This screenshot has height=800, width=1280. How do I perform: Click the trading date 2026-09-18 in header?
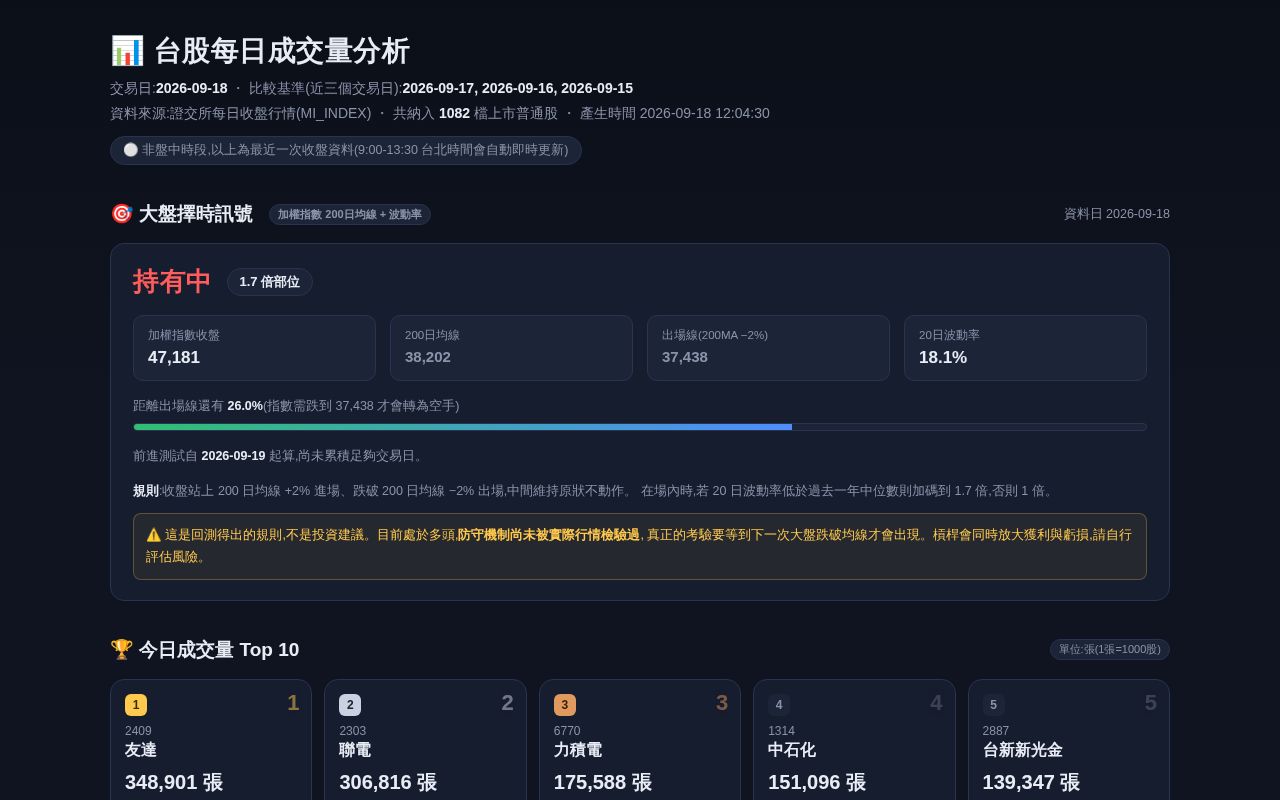pyautogui.click(x=192, y=88)
